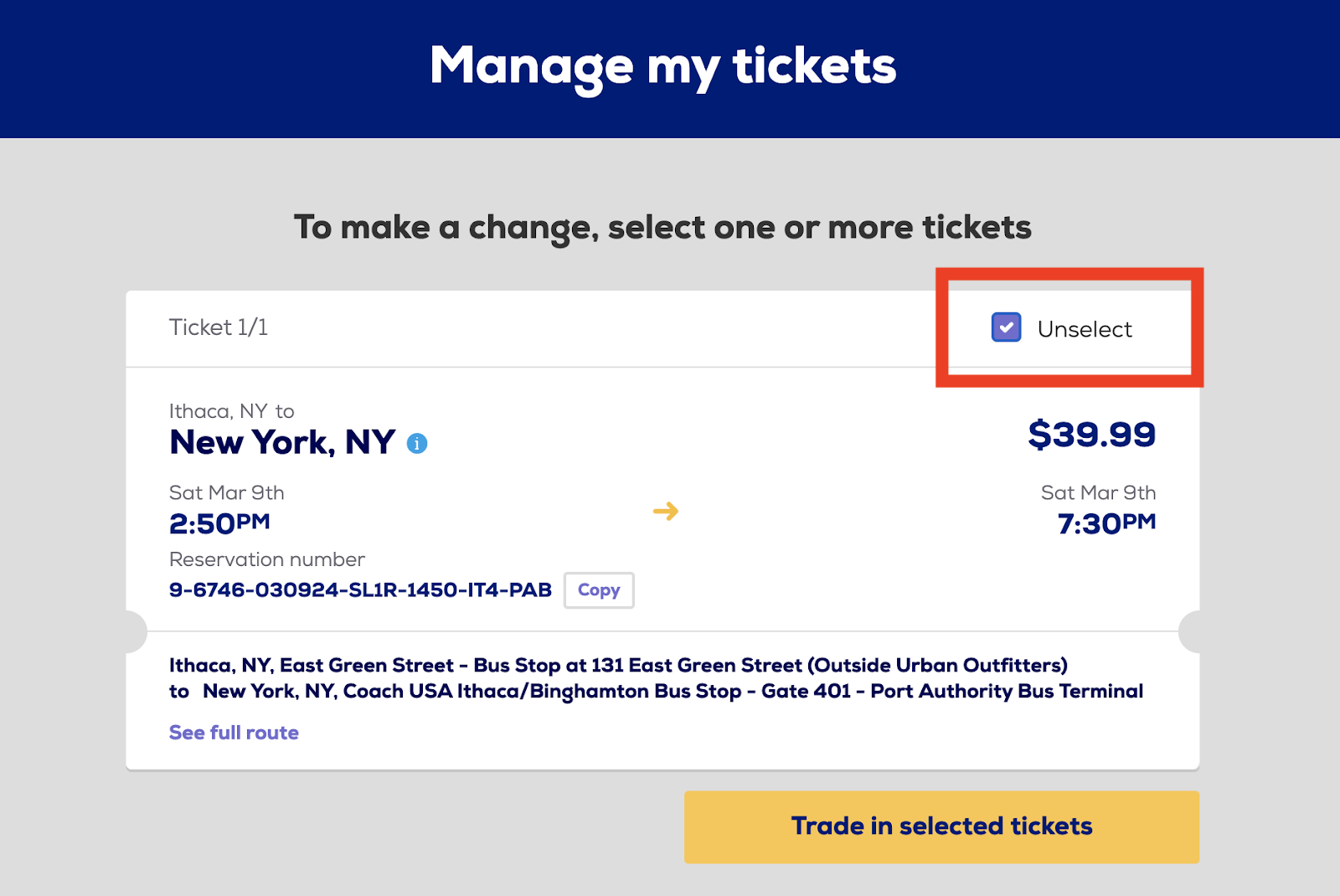
Task: Open the See full route link
Action: 234,733
